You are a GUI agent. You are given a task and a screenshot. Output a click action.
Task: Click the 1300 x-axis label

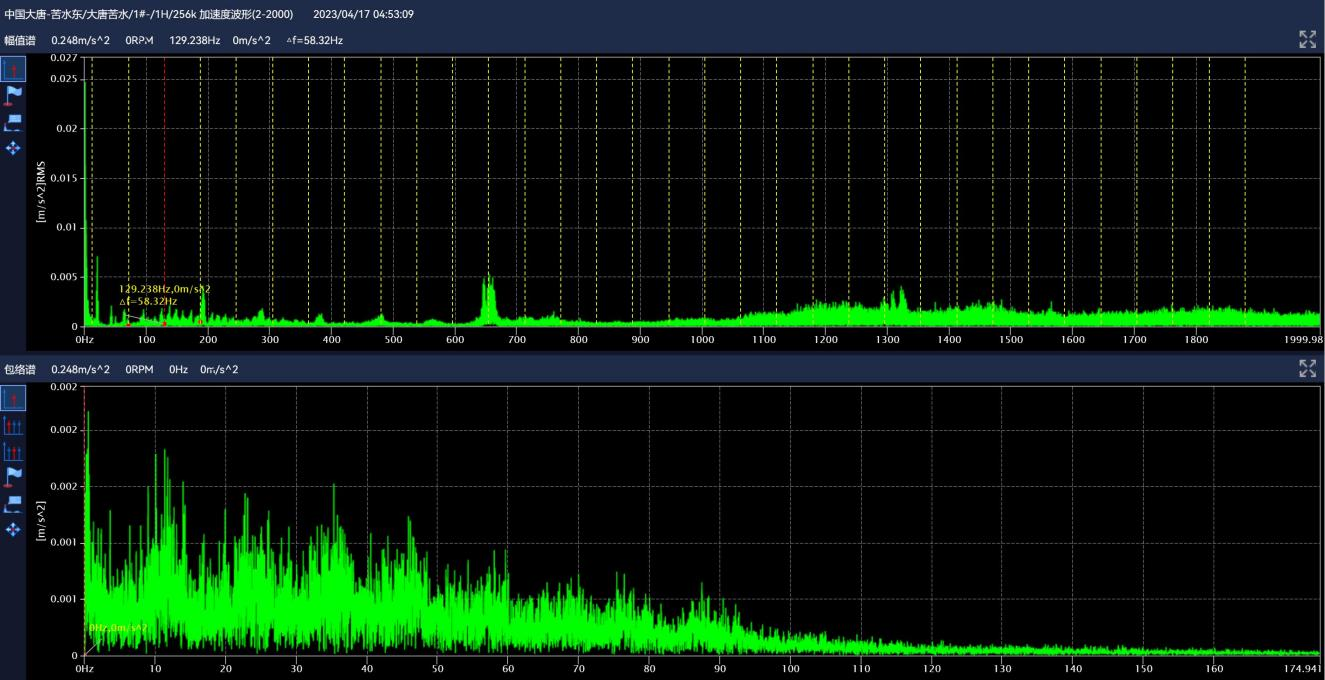point(887,340)
